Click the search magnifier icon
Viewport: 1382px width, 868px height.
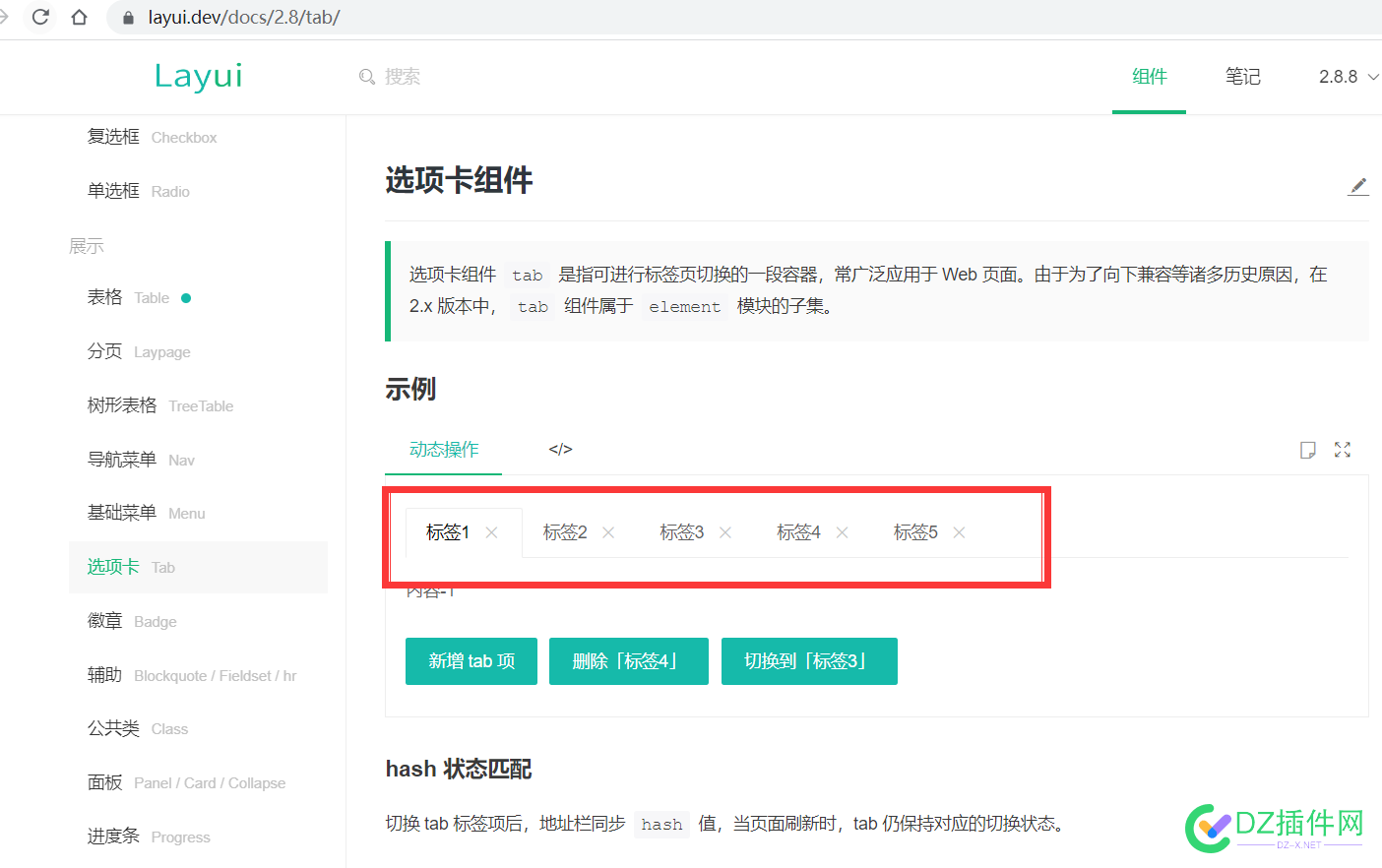click(367, 77)
